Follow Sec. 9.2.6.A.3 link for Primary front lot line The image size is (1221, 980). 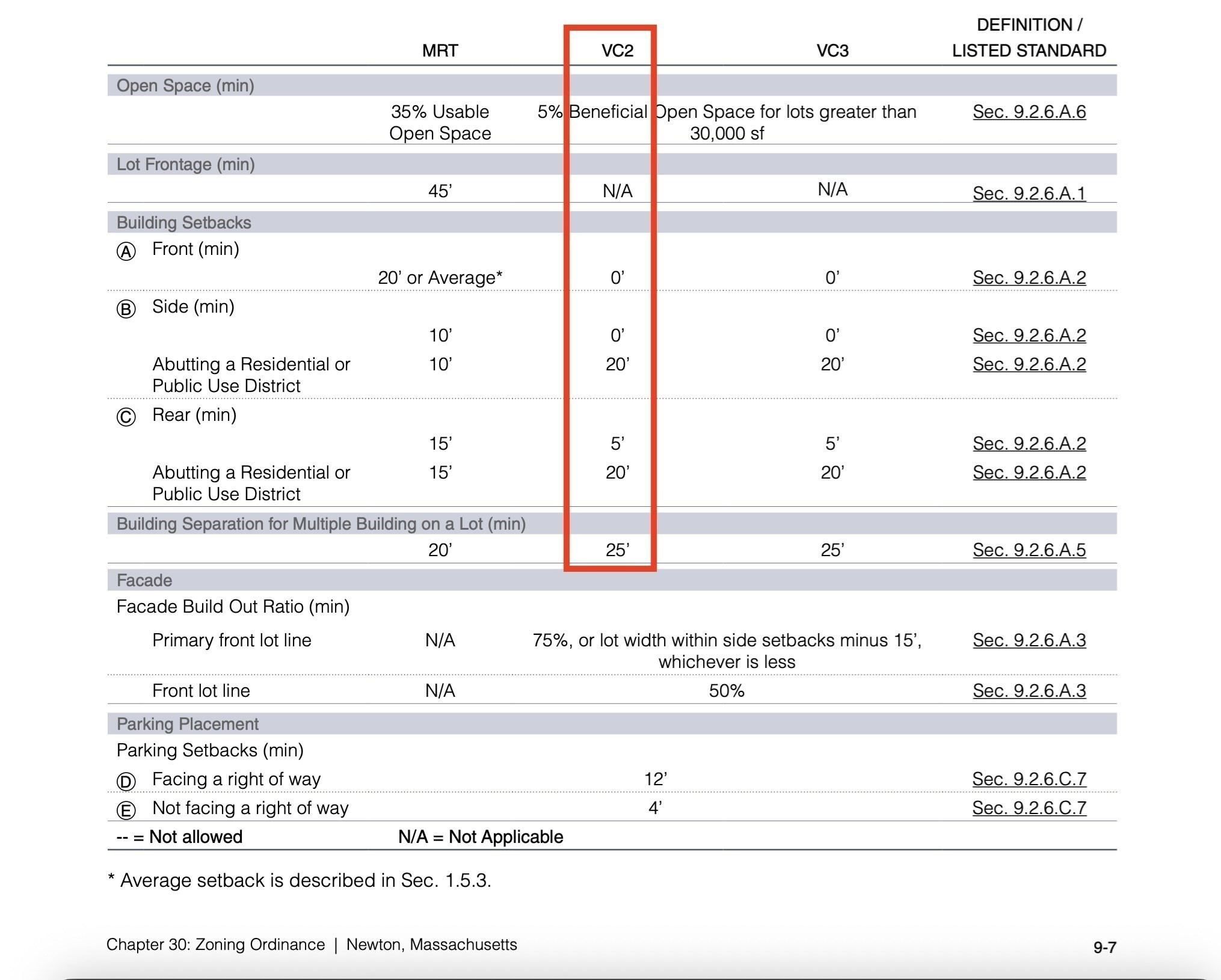(x=1029, y=640)
